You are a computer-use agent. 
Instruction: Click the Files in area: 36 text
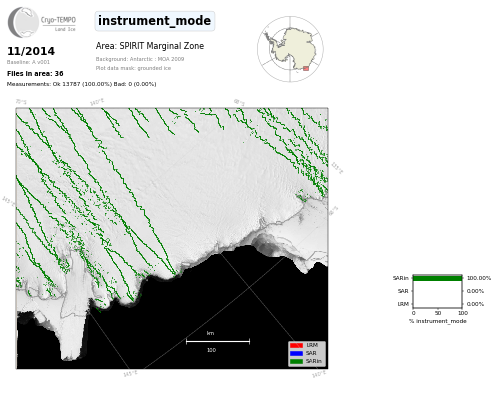click(35, 74)
